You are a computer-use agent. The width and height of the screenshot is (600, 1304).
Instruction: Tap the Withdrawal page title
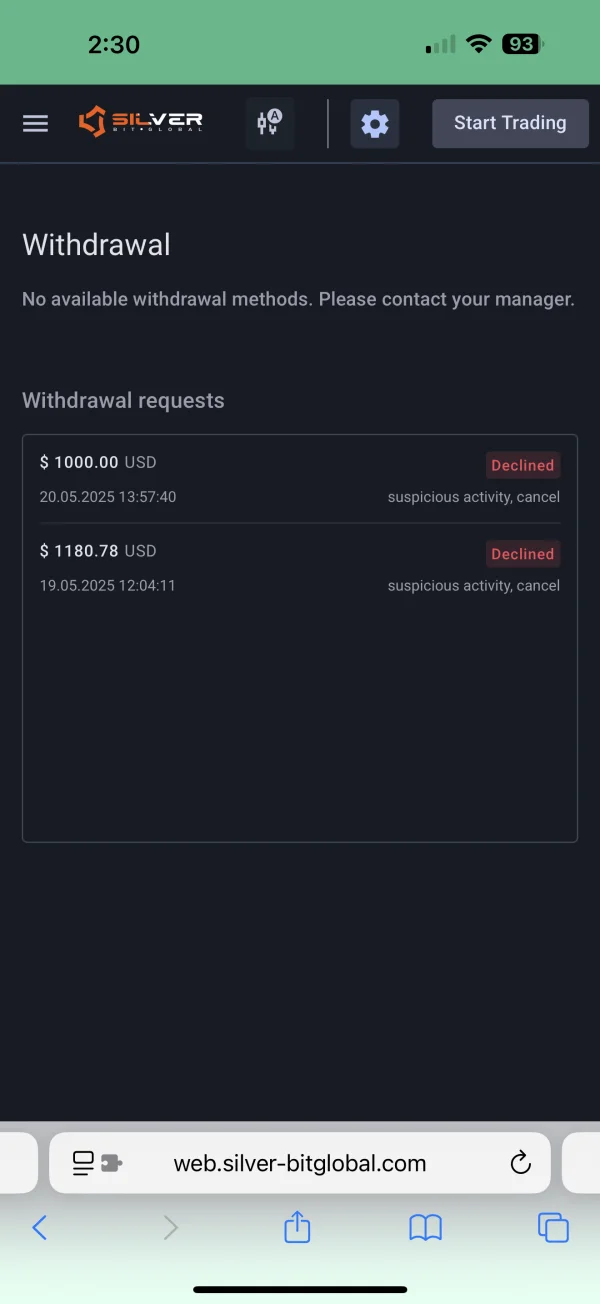pos(96,245)
